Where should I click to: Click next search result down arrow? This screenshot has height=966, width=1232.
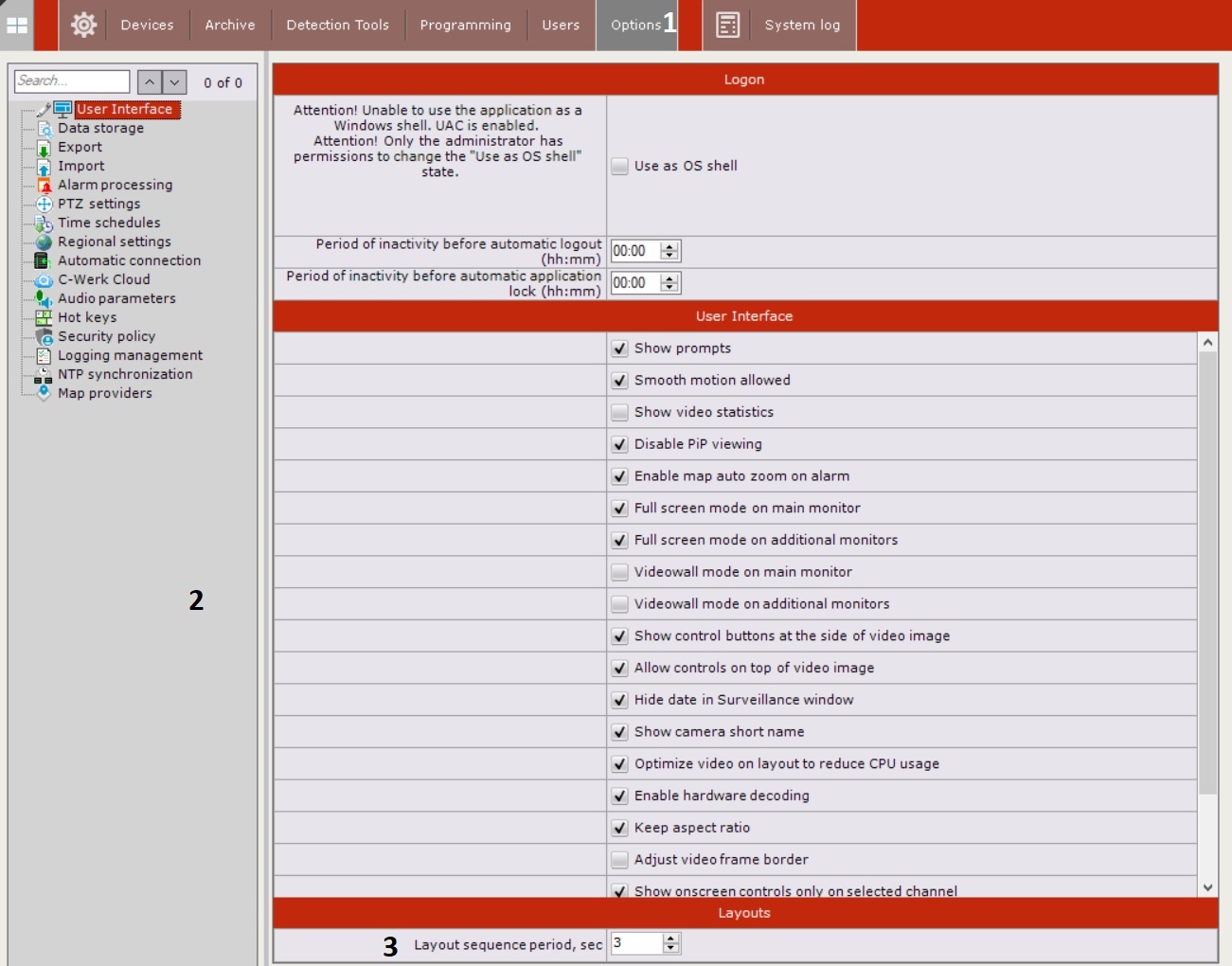pyautogui.click(x=174, y=82)
